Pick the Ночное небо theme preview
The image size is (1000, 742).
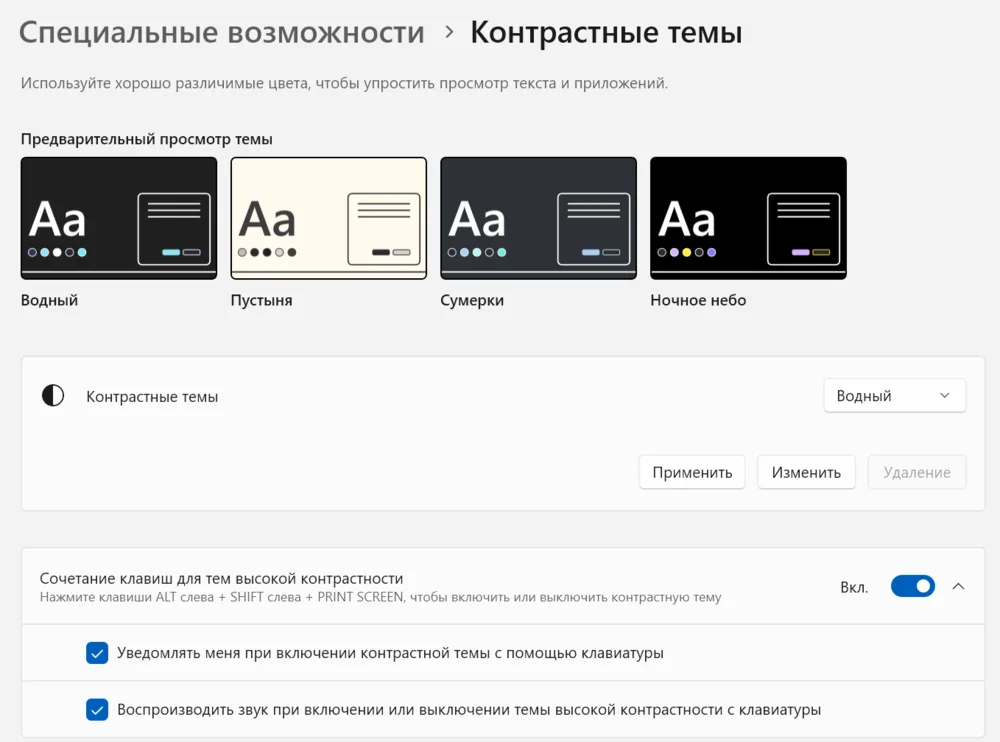tap(748, 218)
